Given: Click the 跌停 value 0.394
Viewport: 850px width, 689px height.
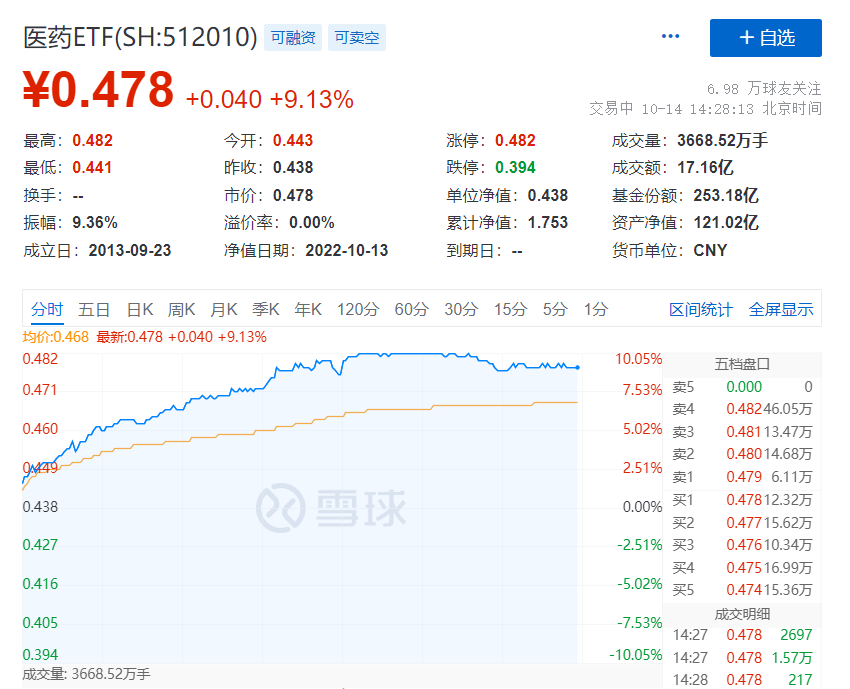Looking at the screenshot, I should [515, 168].
